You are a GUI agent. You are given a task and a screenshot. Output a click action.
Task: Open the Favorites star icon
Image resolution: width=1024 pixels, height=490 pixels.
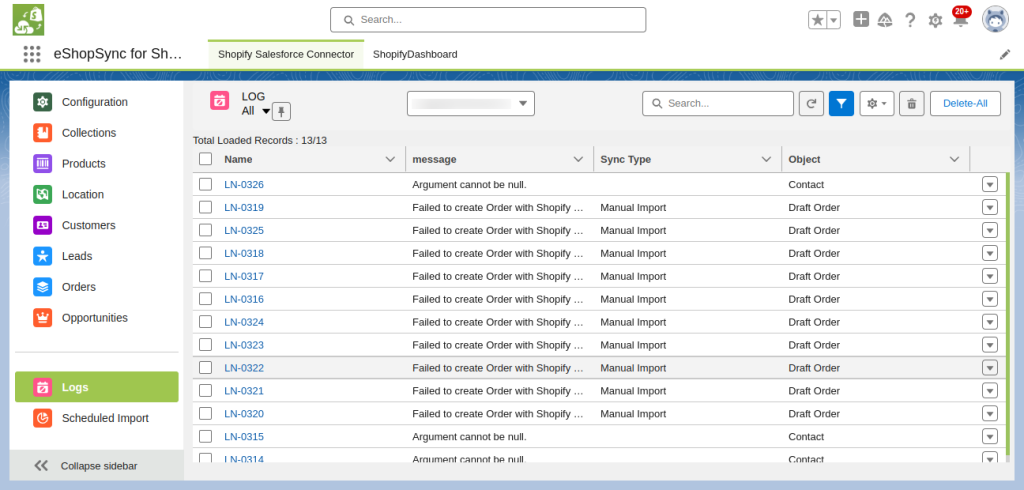point(817,20)
